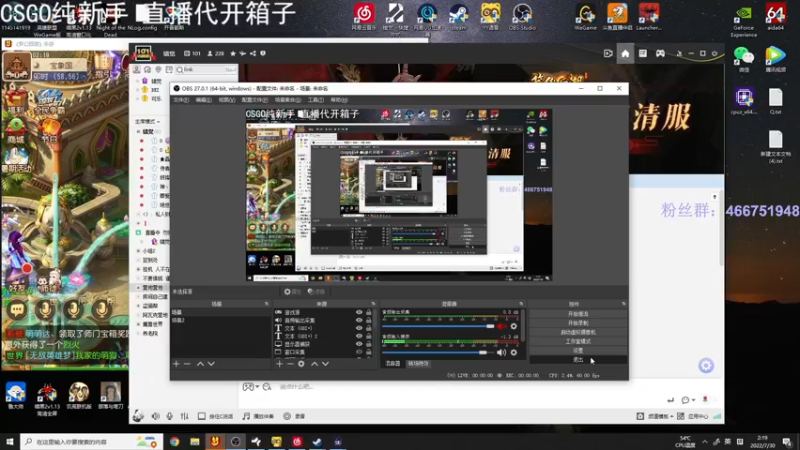Viewport: 800px width, 450px height.
Task: Open File Explorer from the taskbar
Action: pos(195,441)
